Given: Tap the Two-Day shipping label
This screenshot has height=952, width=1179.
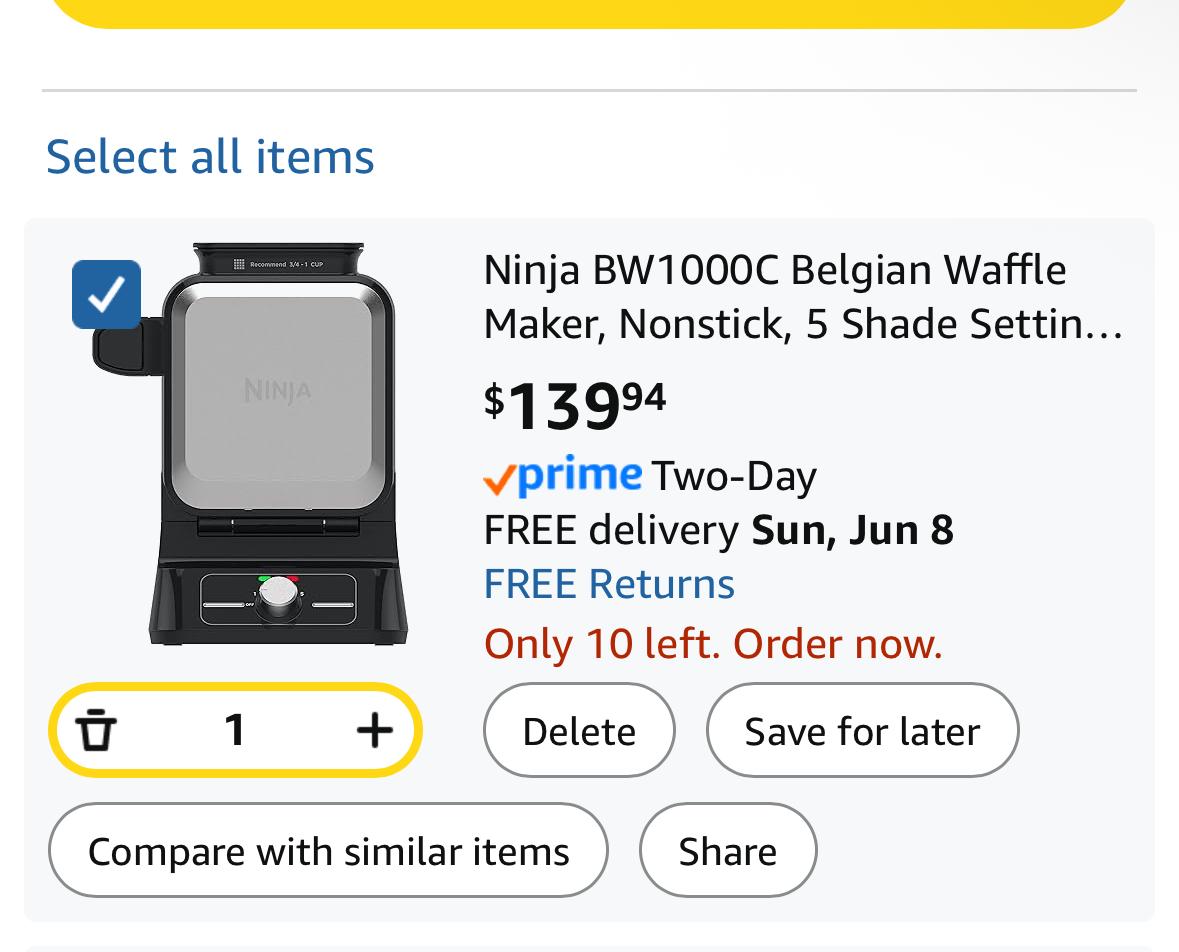Looking at the screenshot, I should click(734, 477).
